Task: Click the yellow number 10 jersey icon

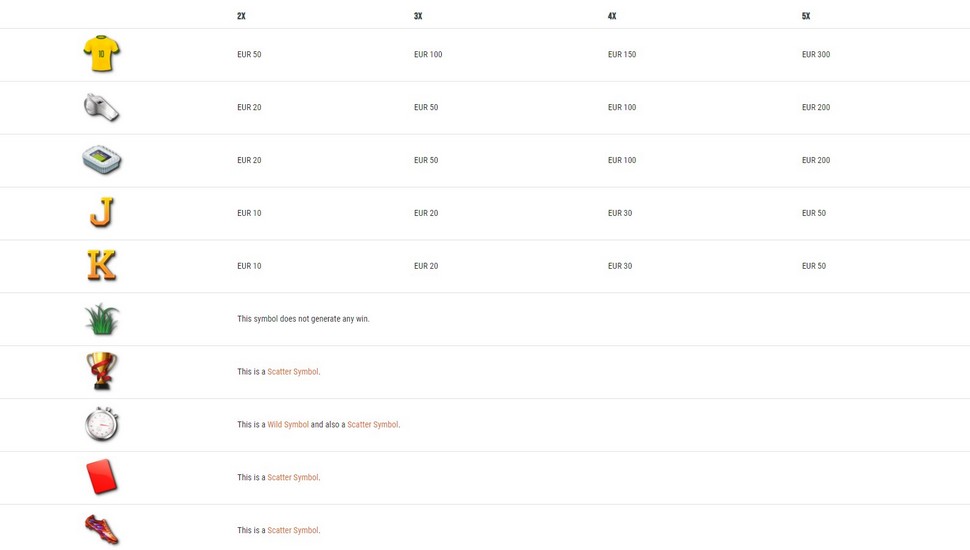Action: click(101, 54)
